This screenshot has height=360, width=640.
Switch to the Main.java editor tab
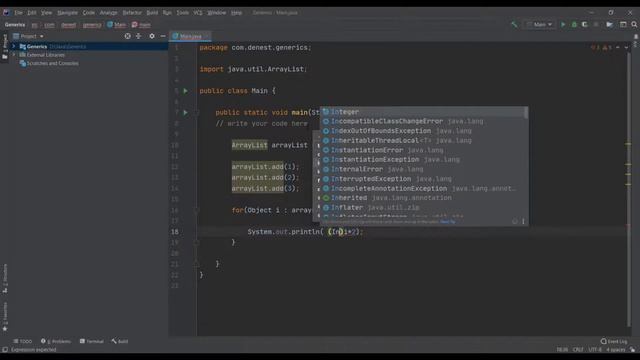pyautogui.click(x=191, y=36)
